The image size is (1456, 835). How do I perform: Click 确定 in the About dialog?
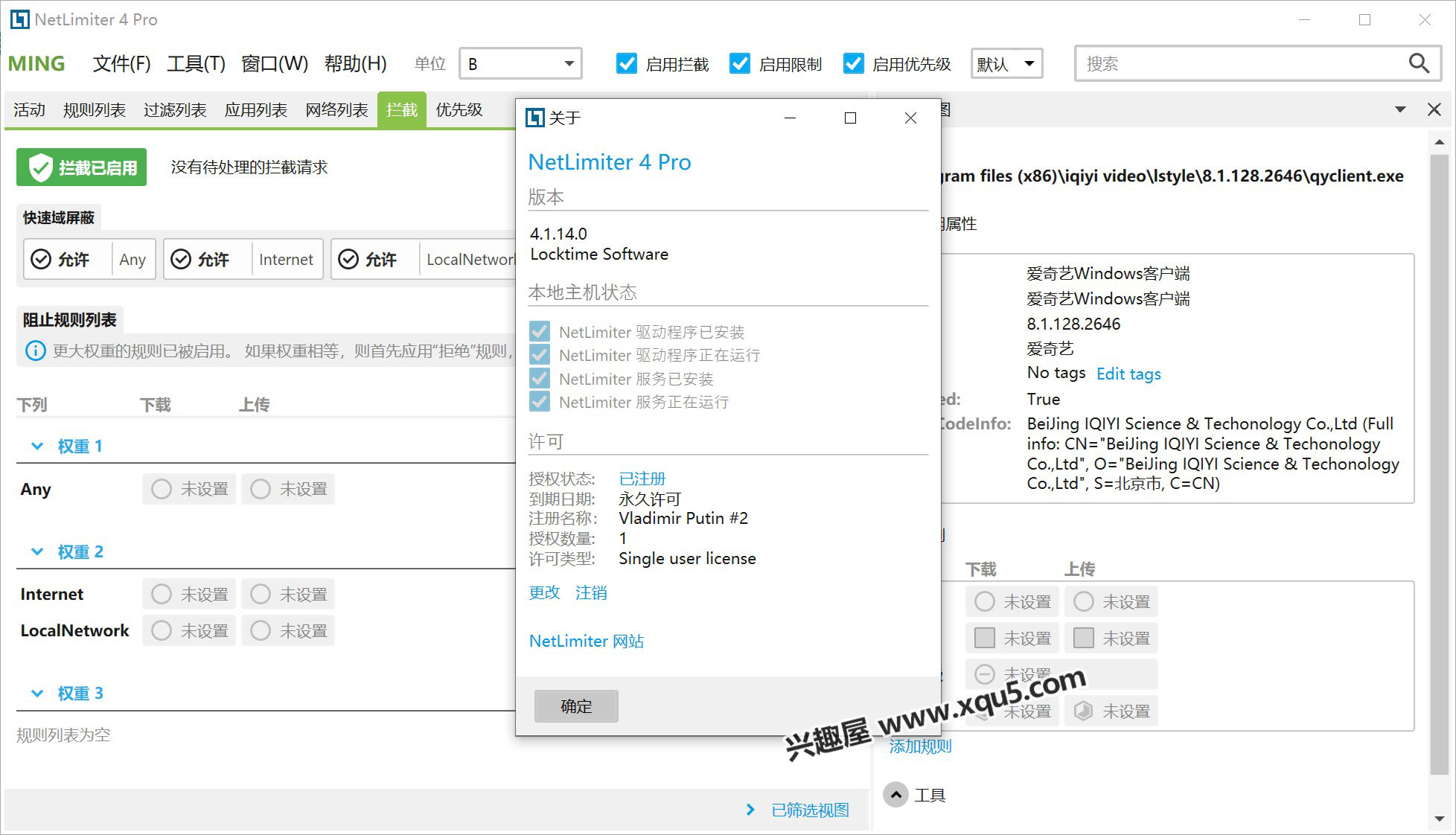tap(576, 706)
